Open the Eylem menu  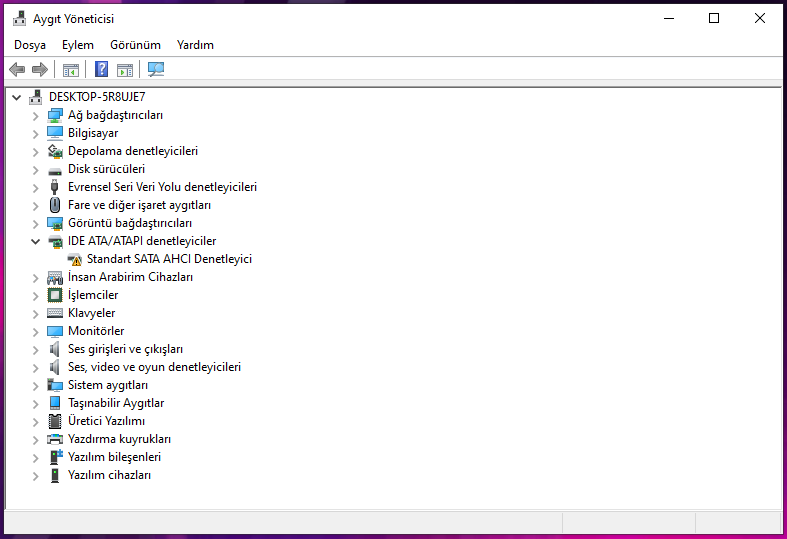click(78, 45)
